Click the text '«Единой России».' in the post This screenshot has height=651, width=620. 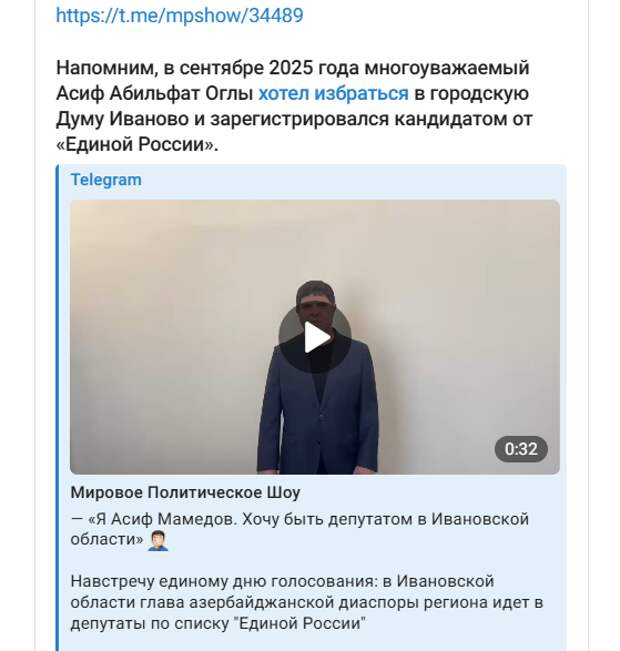tap(137, 145)
